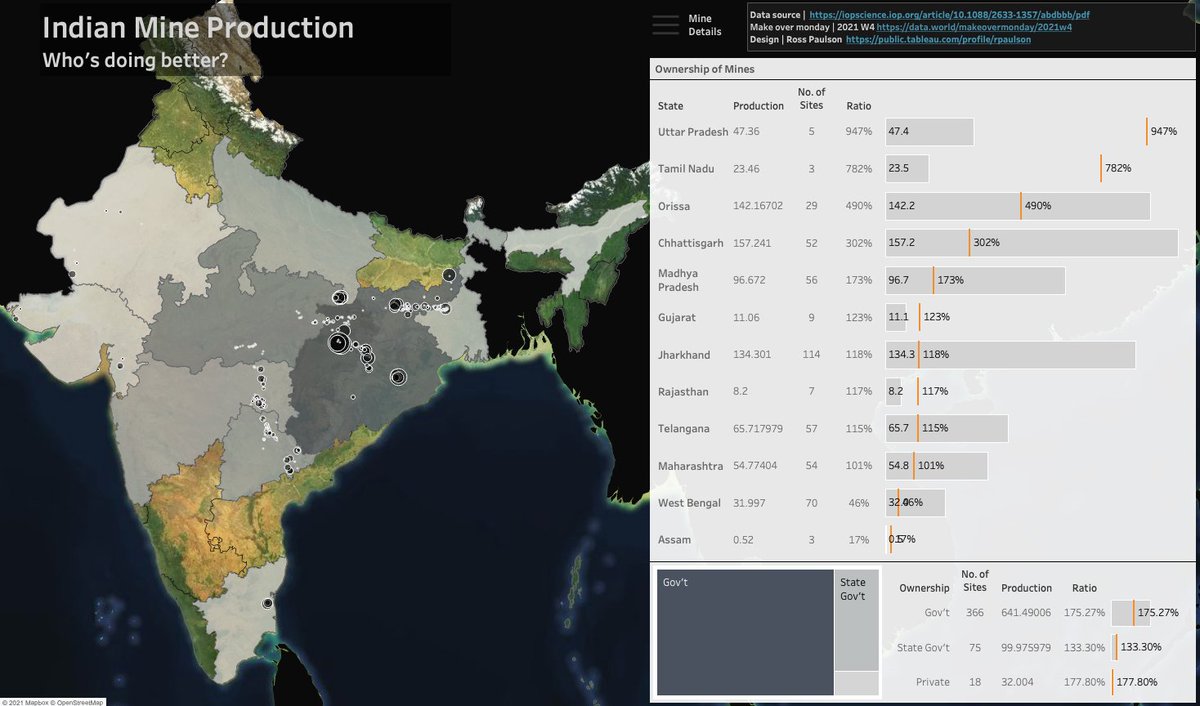Screen dimensions: 1200x706
Task: Click the Orissa production value 142.16702
Action: (x=758, y=206)
